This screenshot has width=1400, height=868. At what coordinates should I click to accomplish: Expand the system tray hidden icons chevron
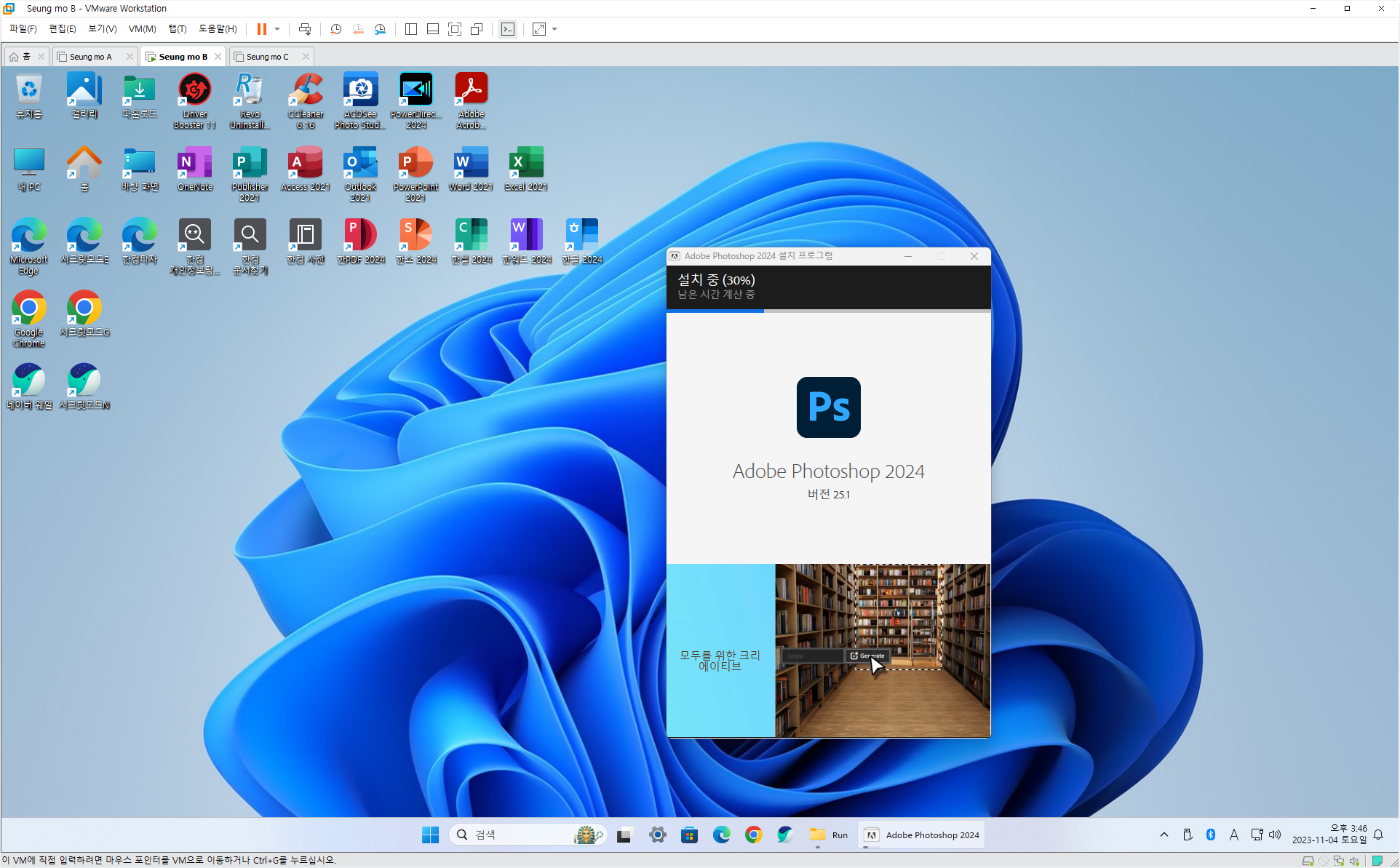coord(1164,835)
